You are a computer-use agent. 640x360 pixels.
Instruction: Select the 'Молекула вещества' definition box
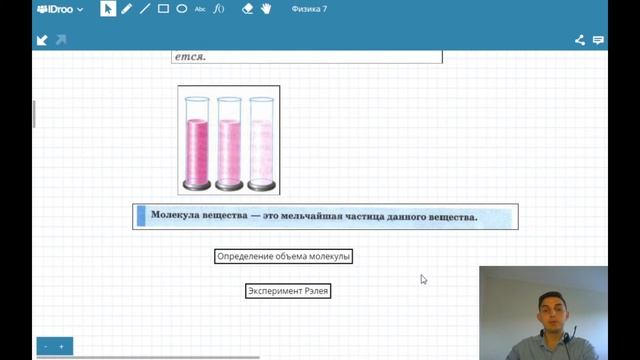pos(325,216)
